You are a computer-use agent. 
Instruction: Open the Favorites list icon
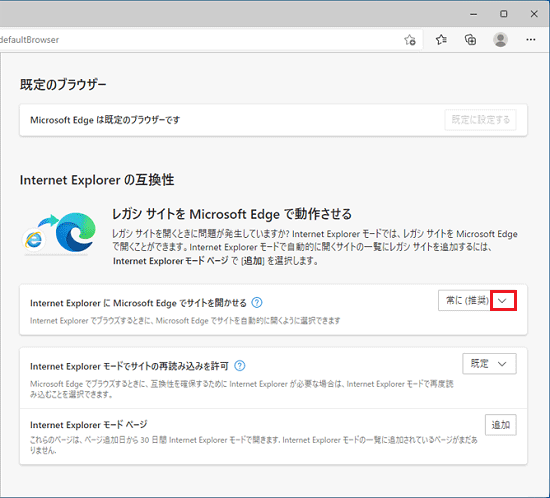click(441, 40)
